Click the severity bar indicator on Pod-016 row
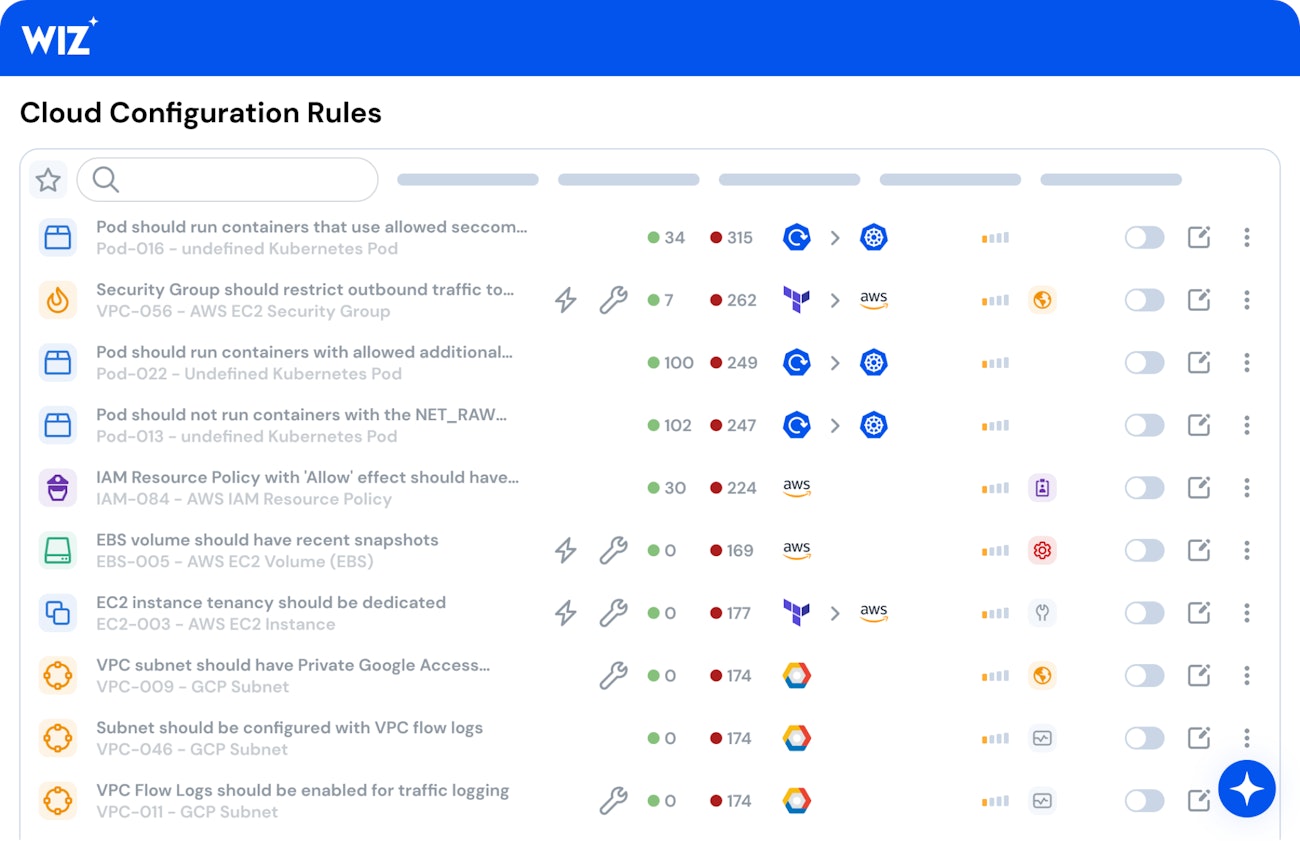 (x=995, y=237)
